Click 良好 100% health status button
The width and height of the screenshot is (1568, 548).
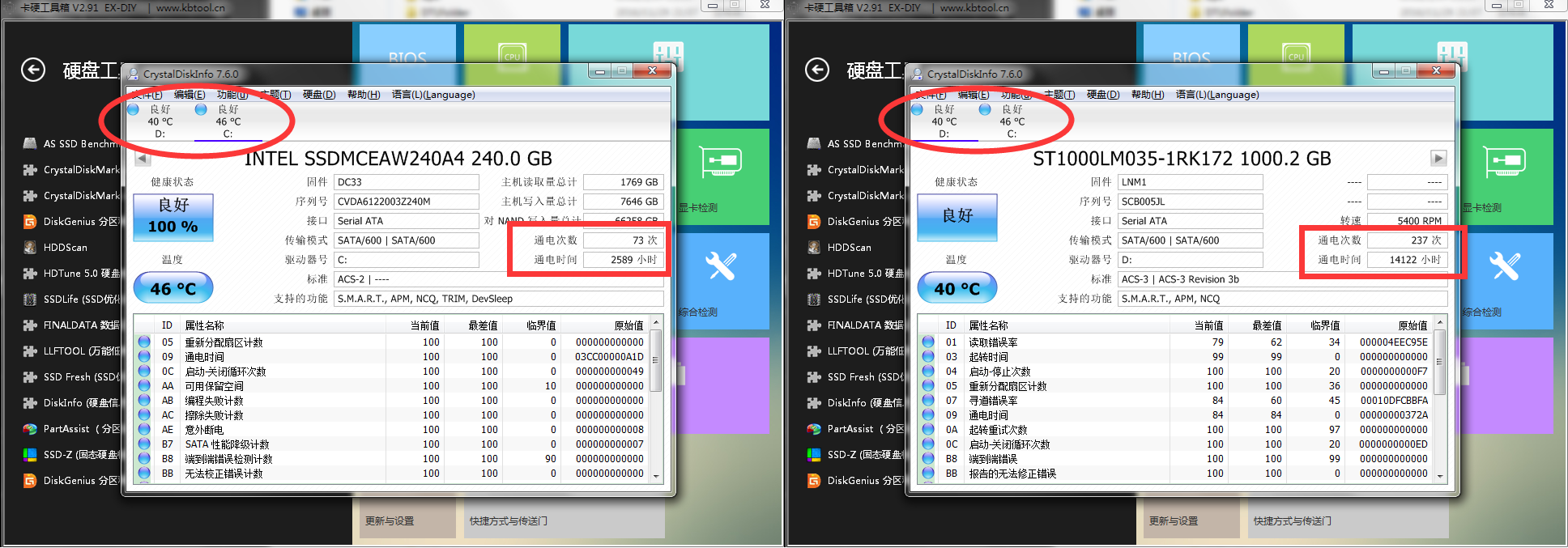tap(173, 216)
